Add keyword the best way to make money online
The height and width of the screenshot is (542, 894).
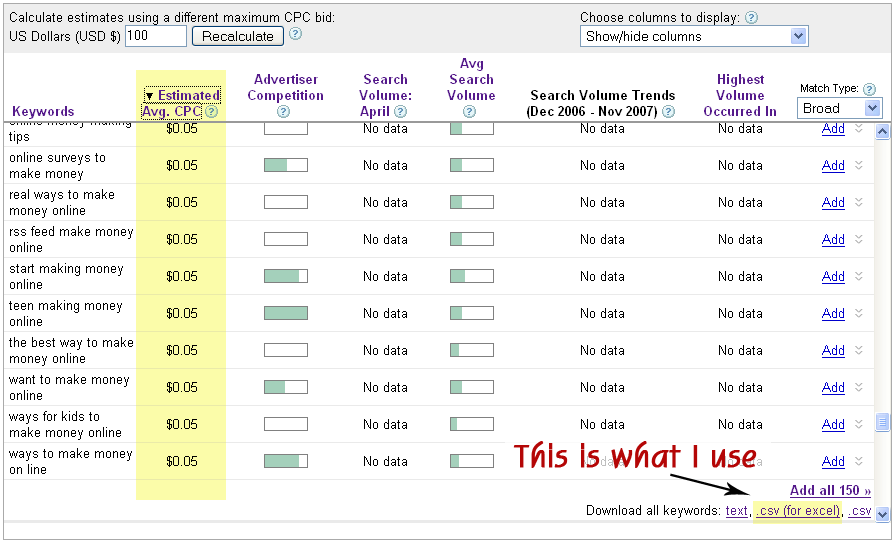point(833,351)
